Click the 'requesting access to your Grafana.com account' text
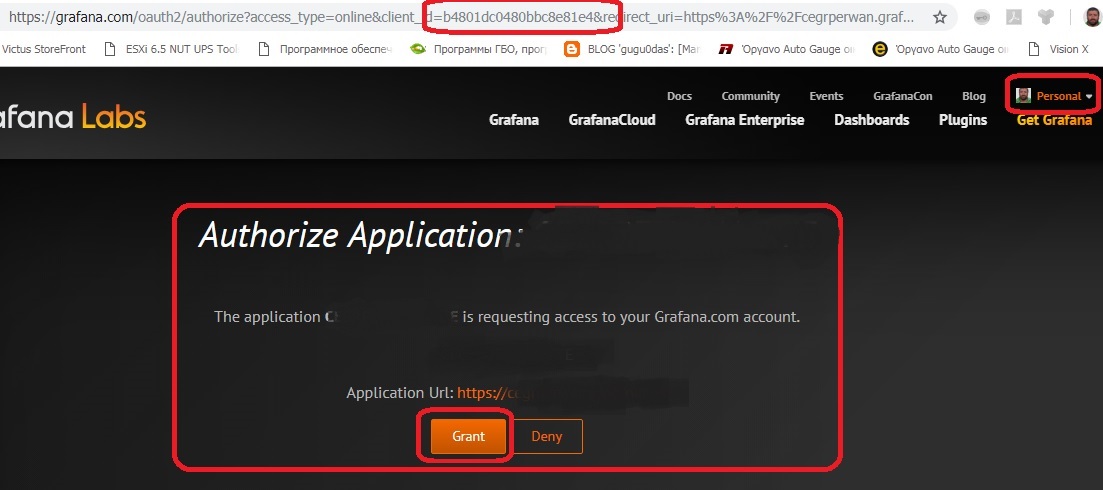 click(637, 317)
